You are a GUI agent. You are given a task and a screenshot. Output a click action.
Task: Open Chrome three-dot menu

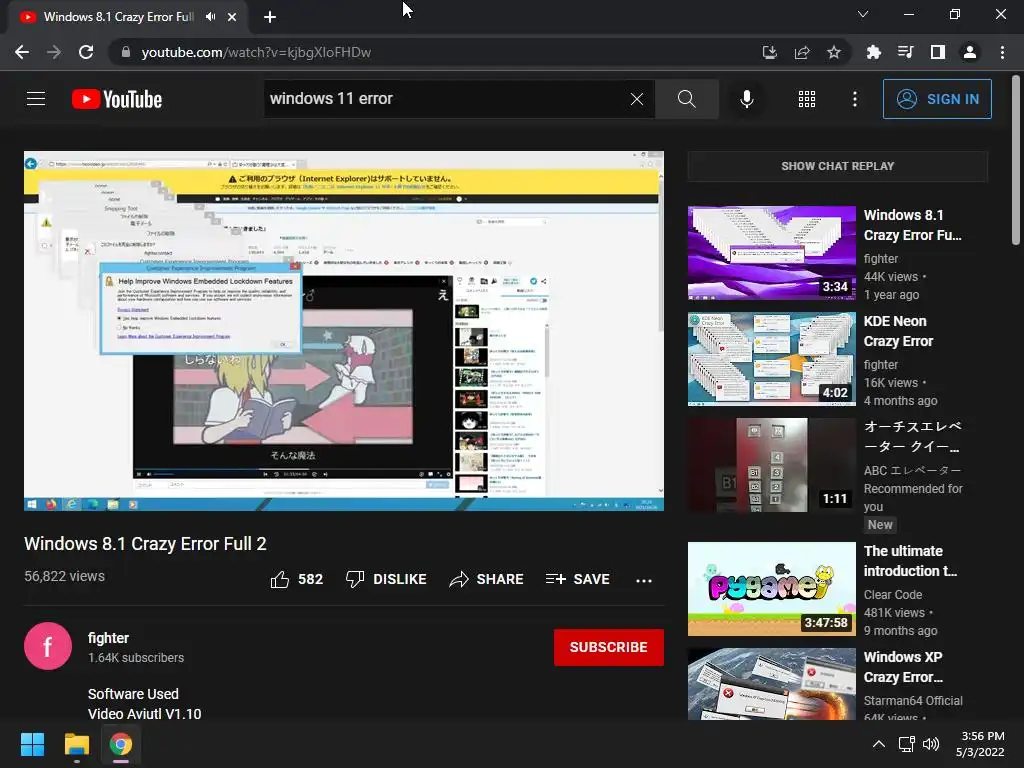1002,52
